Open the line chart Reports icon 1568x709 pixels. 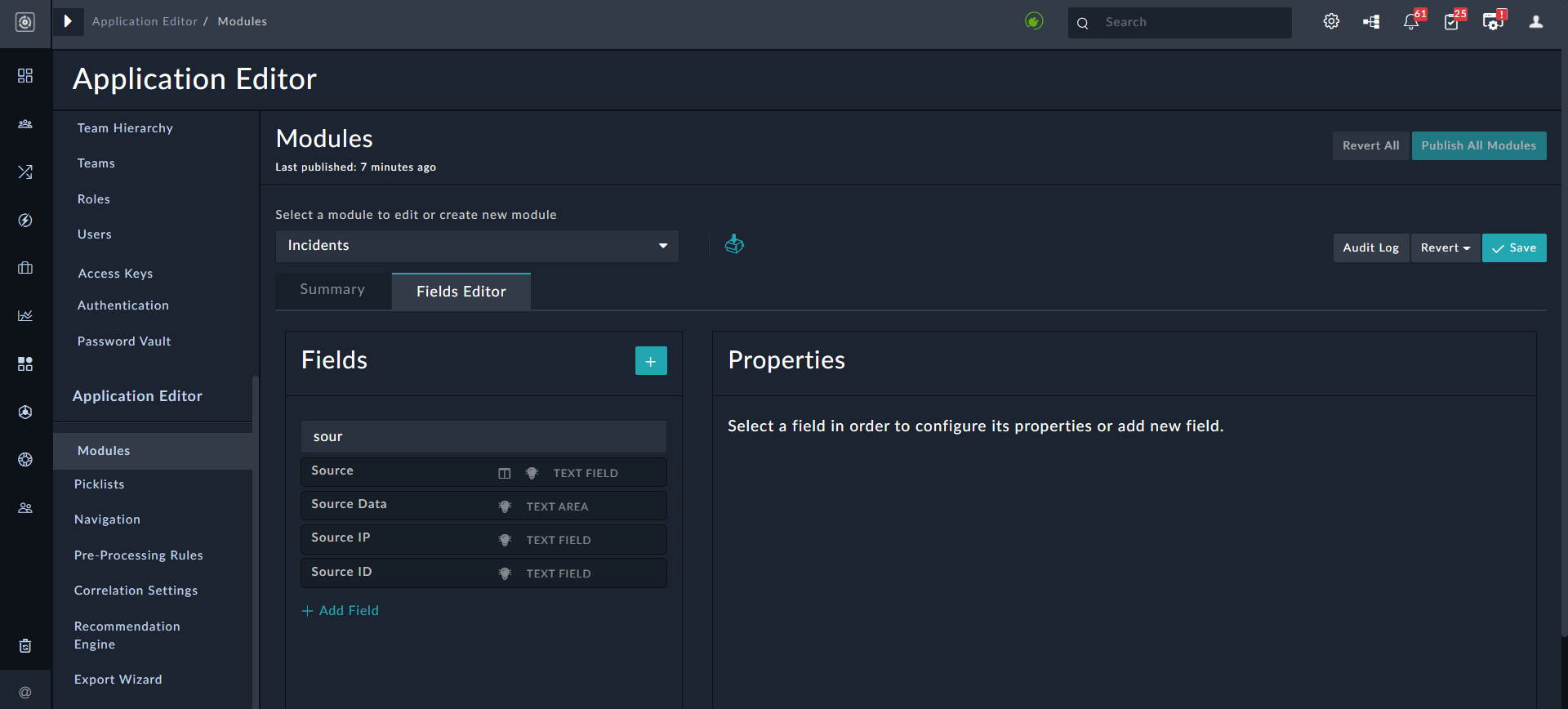pos(25,315)
